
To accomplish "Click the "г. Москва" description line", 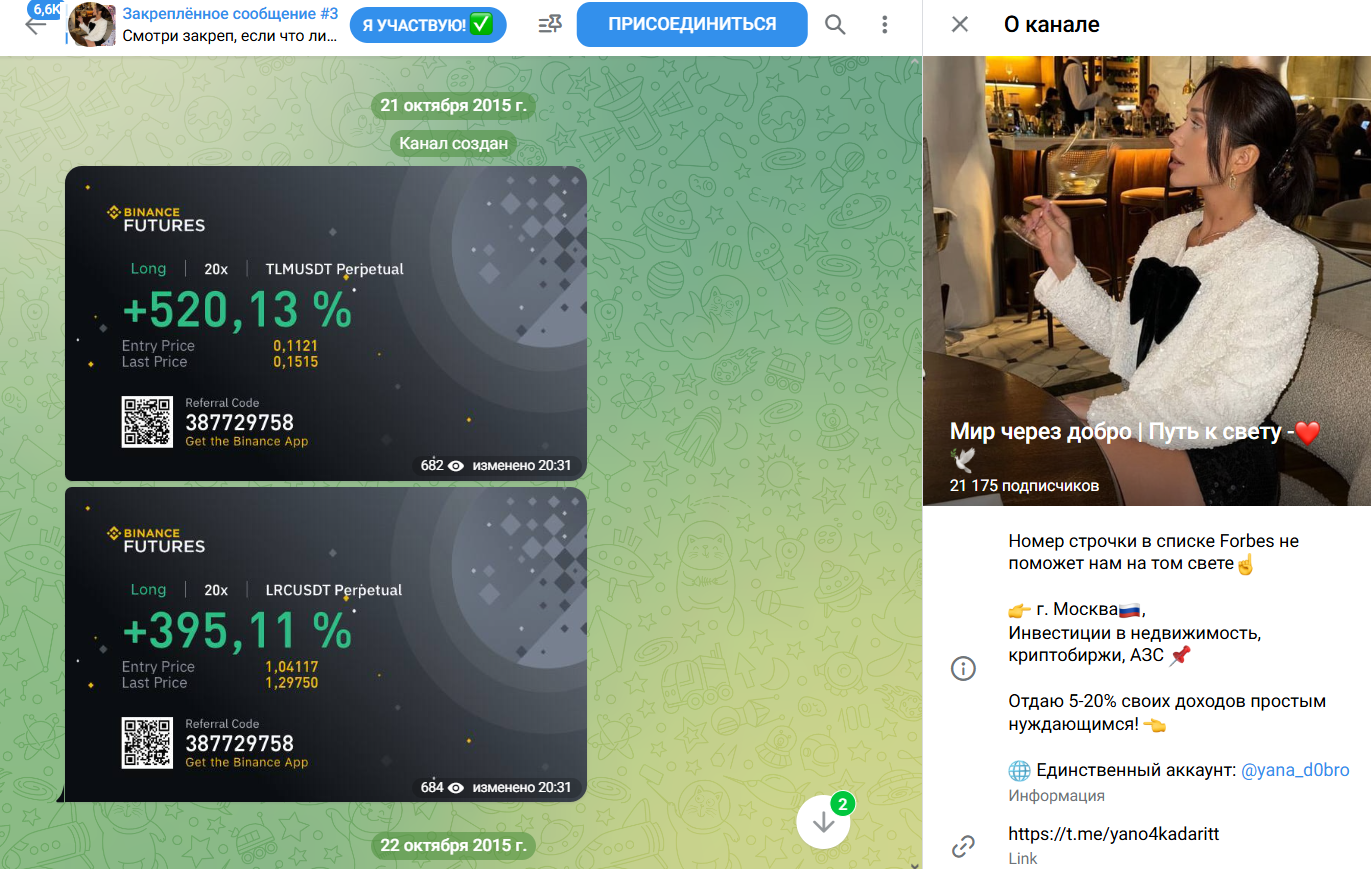I will tap(1075, 610).
